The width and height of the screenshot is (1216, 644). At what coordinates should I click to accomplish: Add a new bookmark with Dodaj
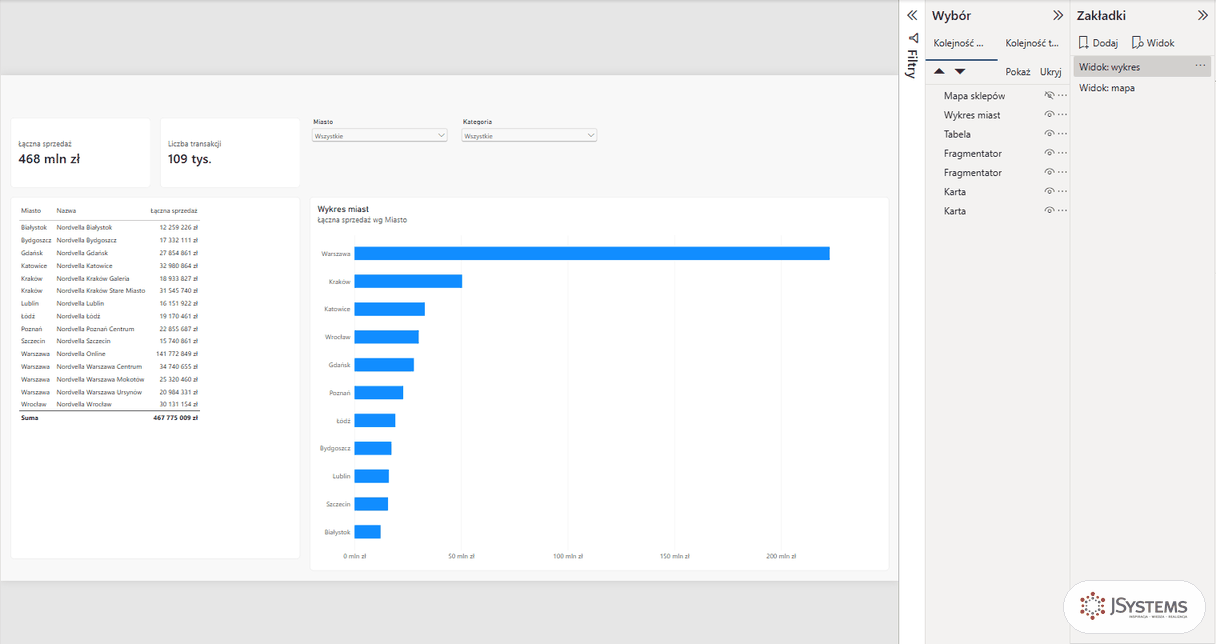(x=1098, y=43)
